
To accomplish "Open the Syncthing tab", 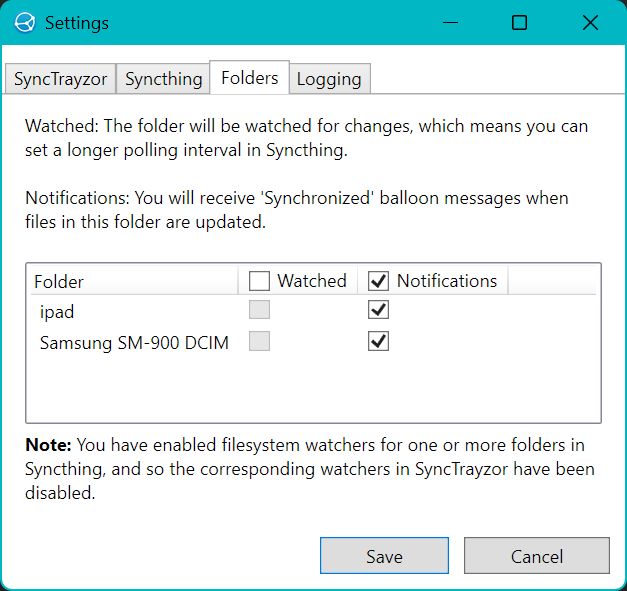I will point(163,78).
